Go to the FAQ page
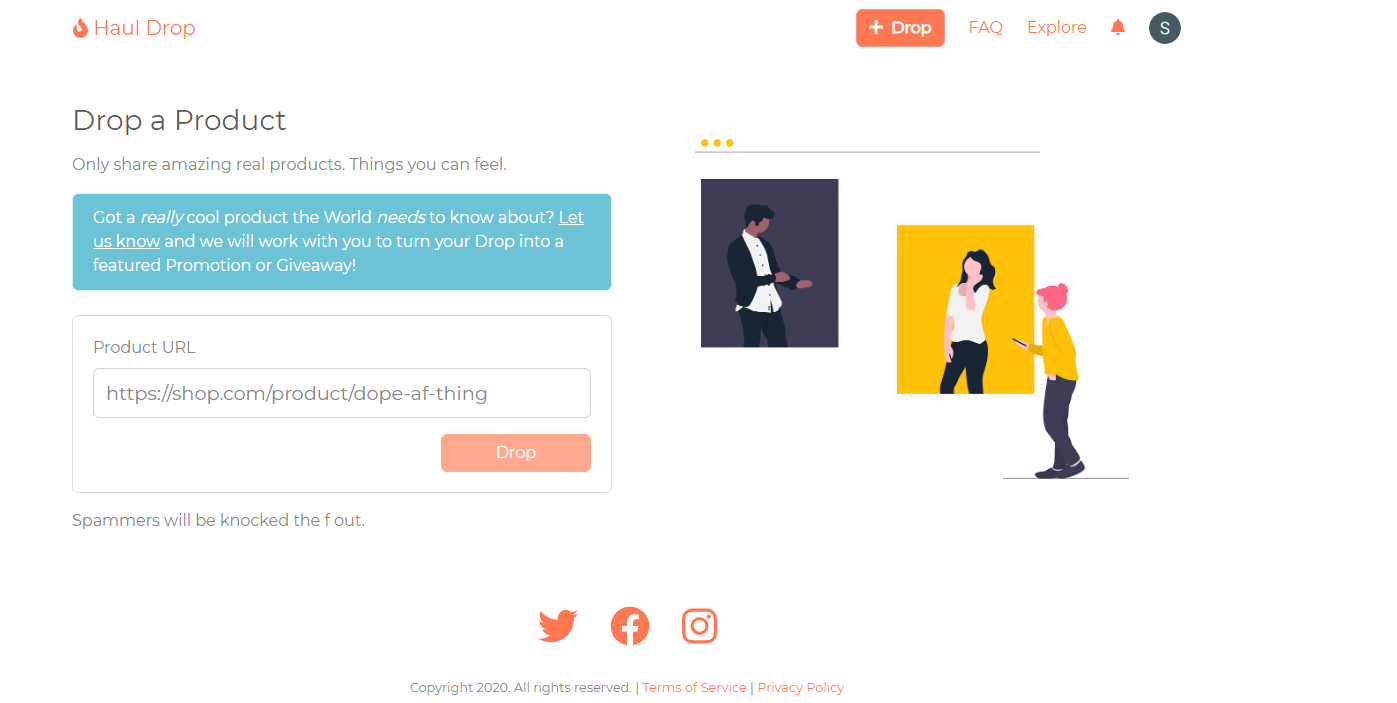The height and width of the screenshot is (703, 1397). pos(985,28)
